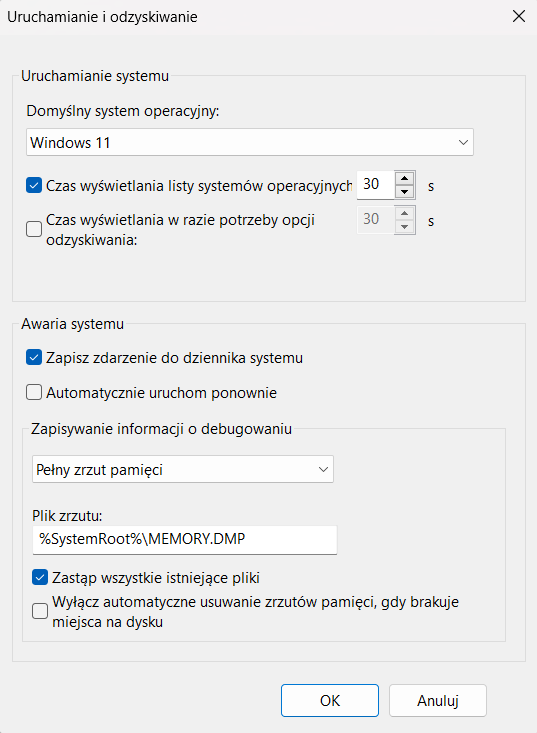537x733 pixels.
Task: Toggle Czas wyświetlania listy systemów operacyjnych checkbox
Action: click(34, 185)
